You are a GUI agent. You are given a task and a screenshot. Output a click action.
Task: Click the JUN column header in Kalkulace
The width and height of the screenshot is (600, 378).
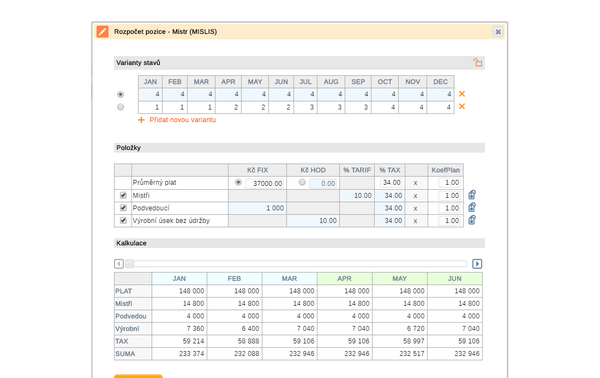click(455, 279)
